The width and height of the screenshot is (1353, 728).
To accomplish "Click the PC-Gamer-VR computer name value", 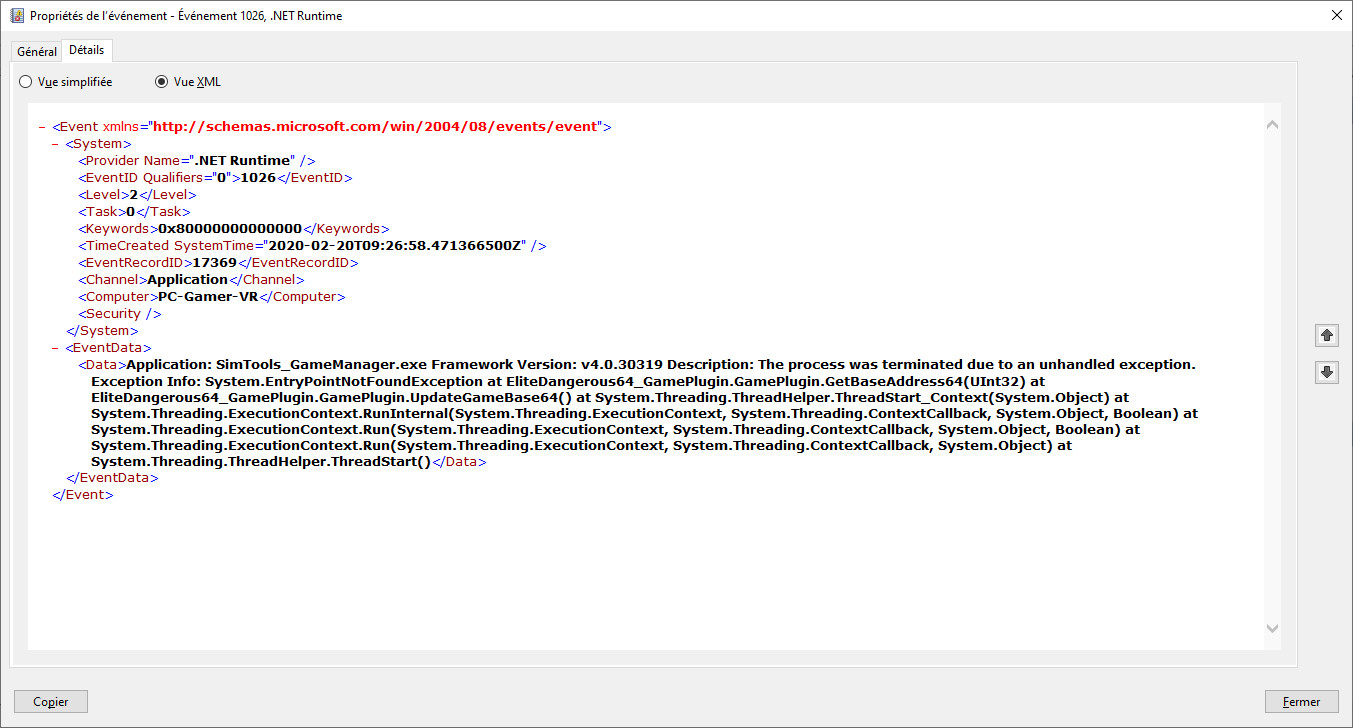I will pos(208,297).
